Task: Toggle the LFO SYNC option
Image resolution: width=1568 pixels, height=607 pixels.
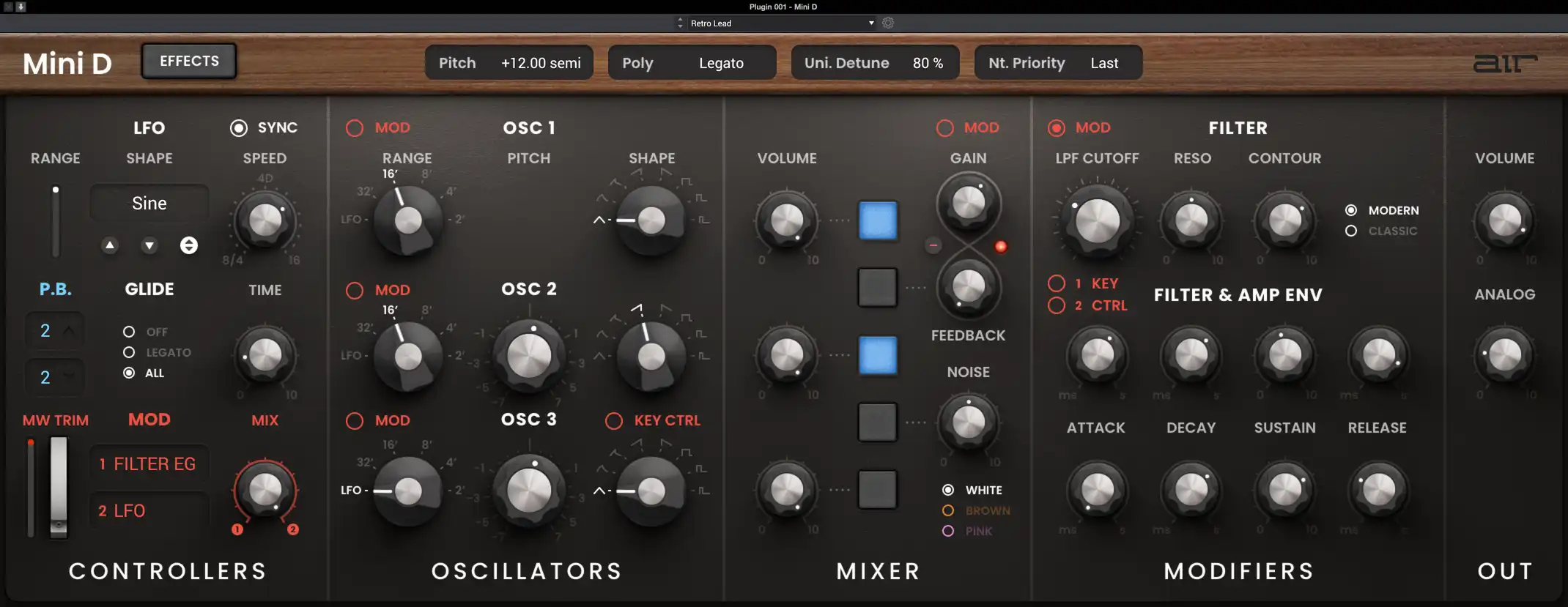Action: (239, 128)
